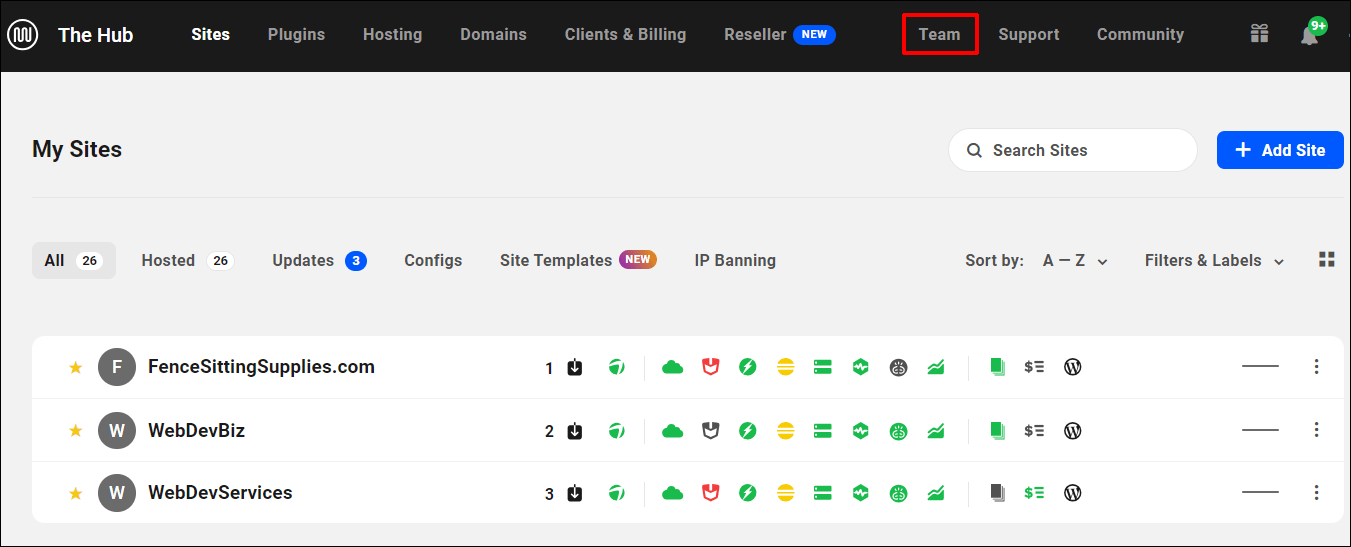This screenshot has width=1351, height=547.
Task: Open Clients & Billing section
Action: [x=625, y=34]
